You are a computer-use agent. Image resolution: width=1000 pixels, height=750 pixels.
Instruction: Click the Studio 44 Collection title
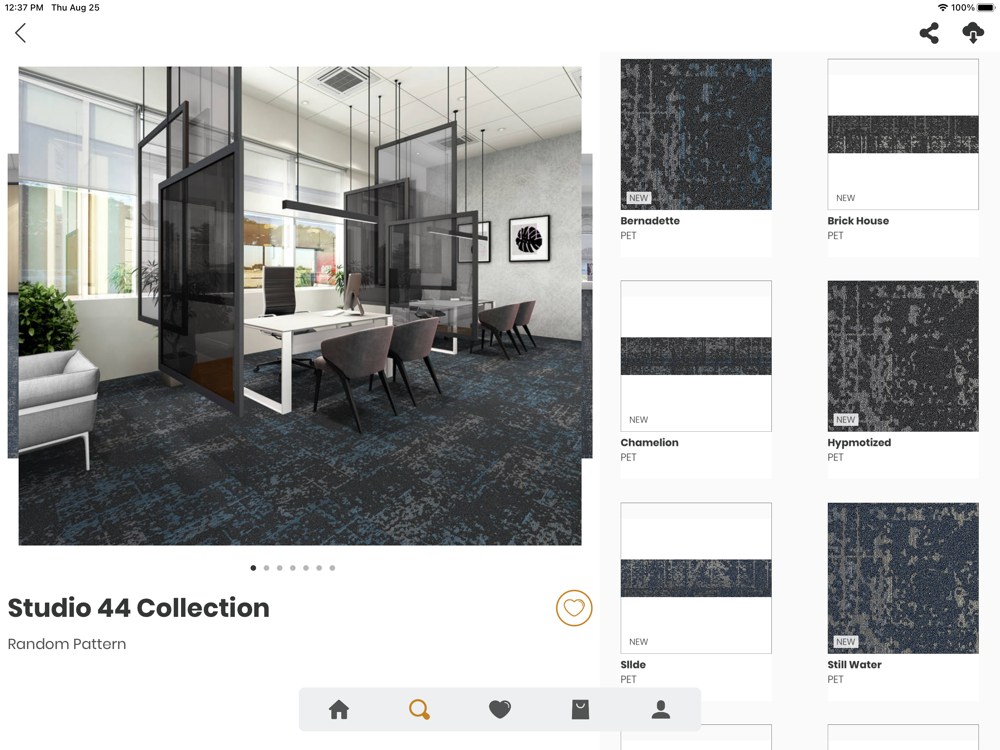(138, 608)
